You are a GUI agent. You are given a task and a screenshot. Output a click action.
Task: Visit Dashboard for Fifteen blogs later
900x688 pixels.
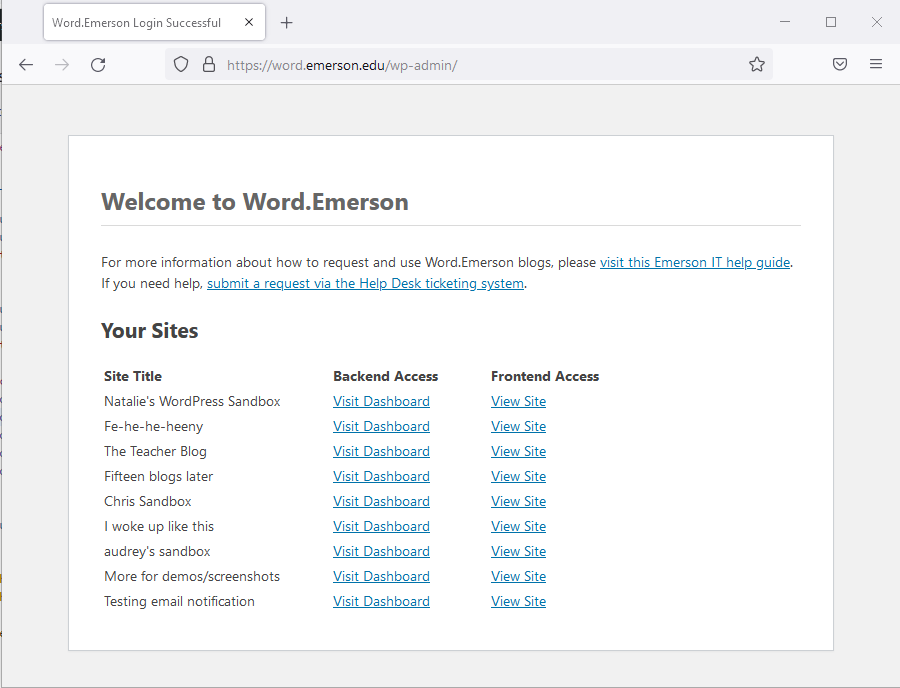[x=381, y=476]
